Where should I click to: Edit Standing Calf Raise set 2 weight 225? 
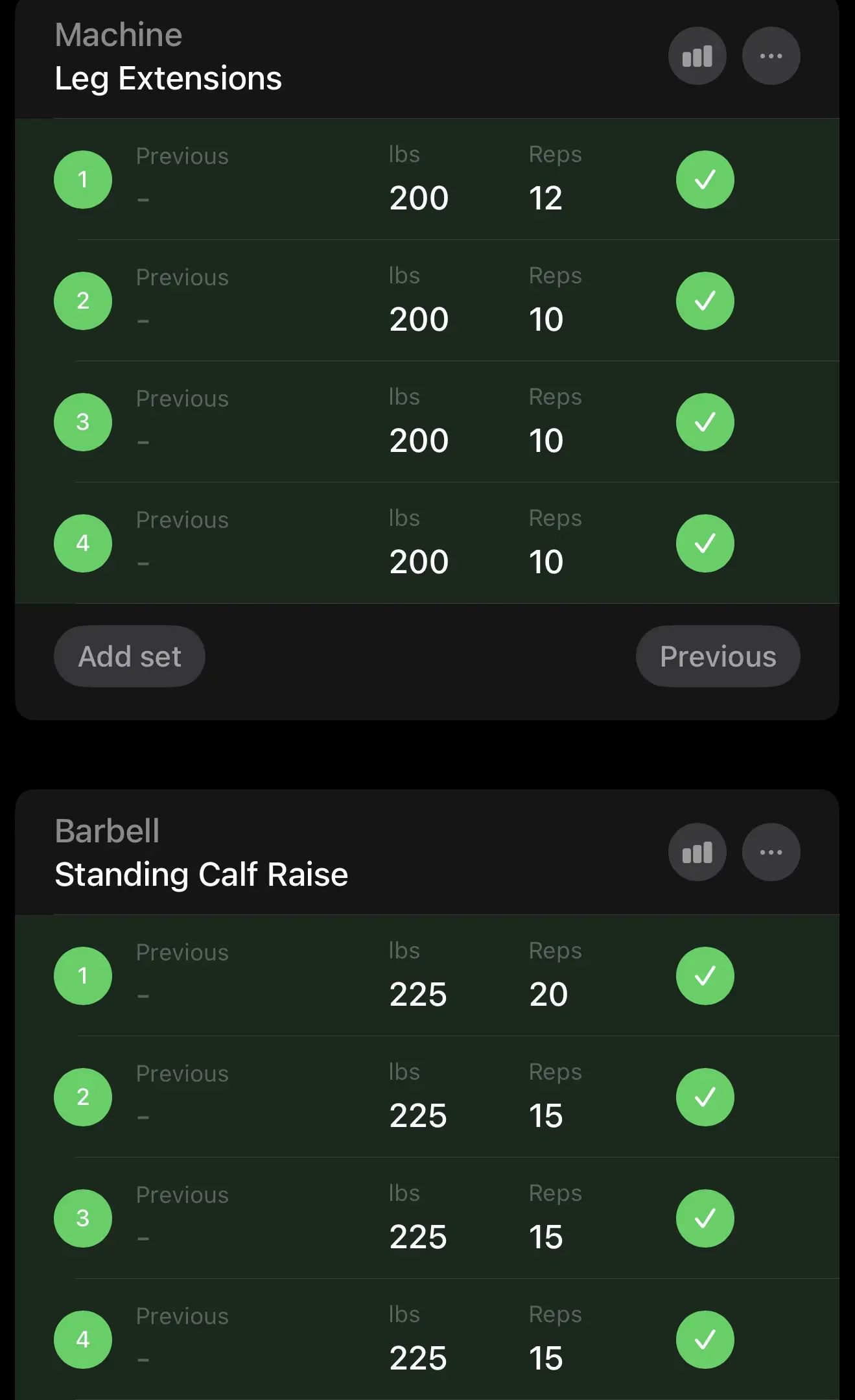pos(418,1115)
